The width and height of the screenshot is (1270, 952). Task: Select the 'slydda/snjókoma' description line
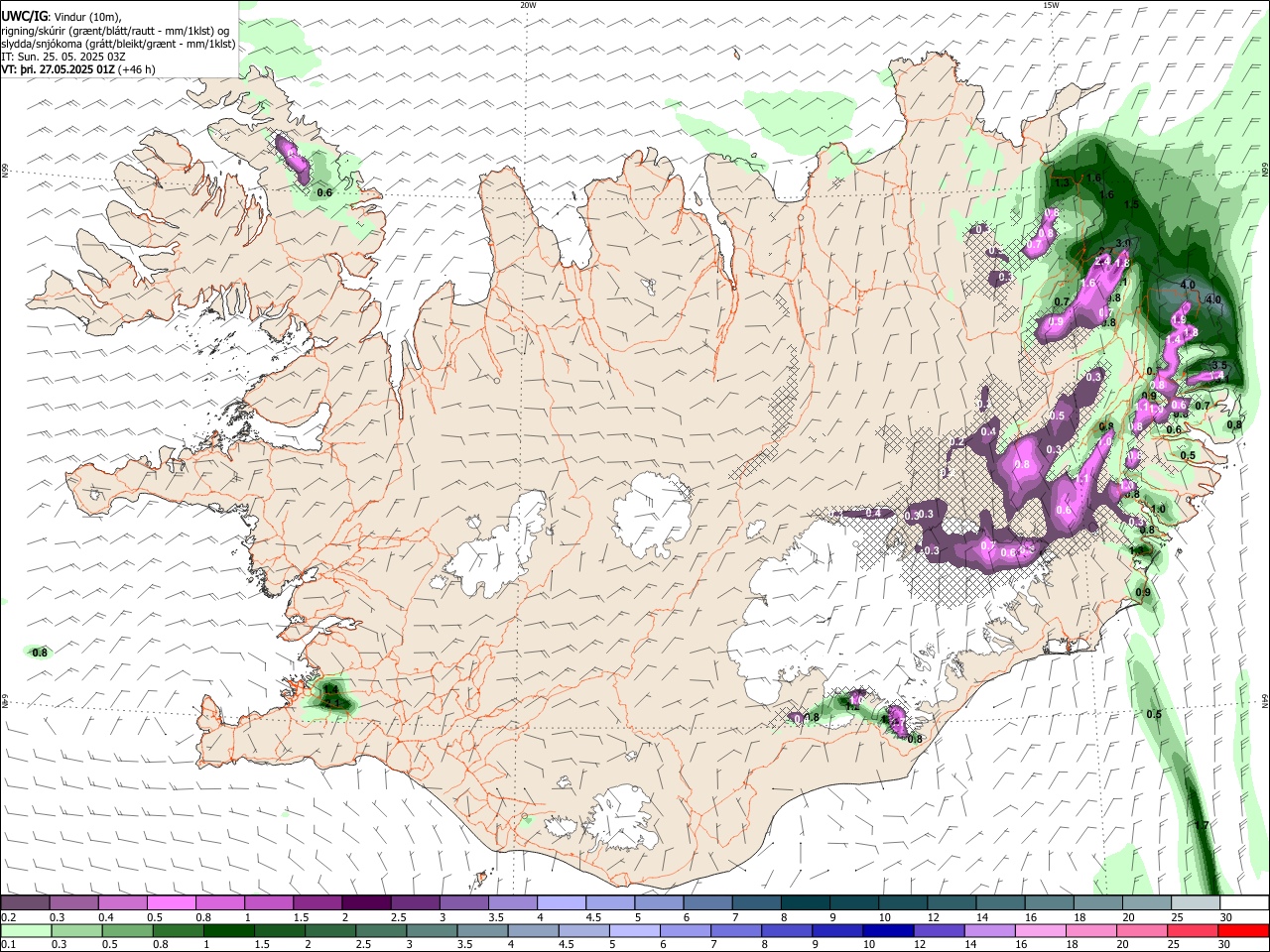pos(118,44)
